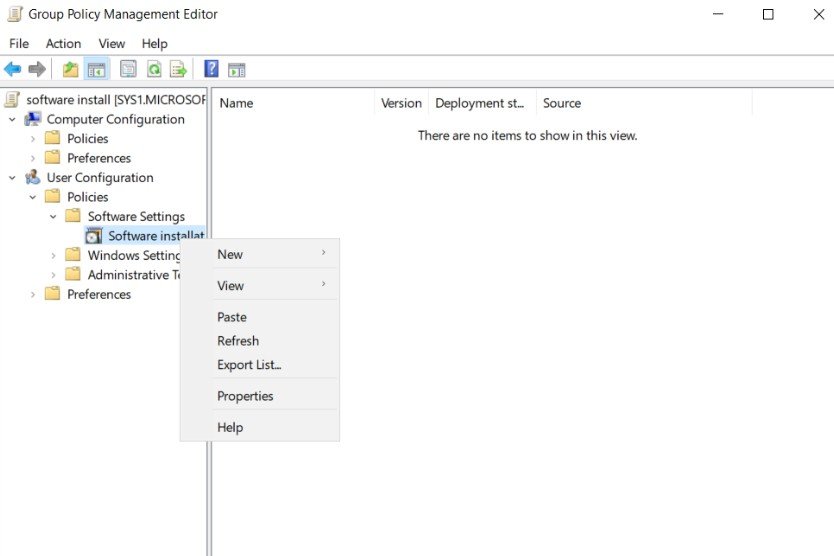Select Policies label under User Configuration
Screen dimensions: 834x556
pyautogui.click(x=88, y=197)
